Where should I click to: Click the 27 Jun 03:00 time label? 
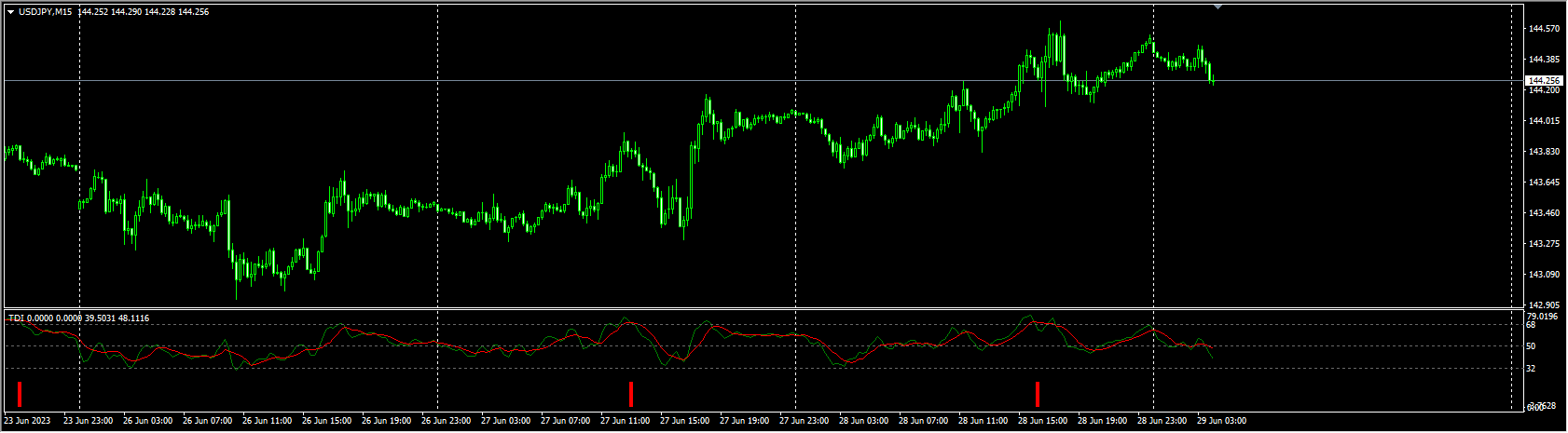pos(505,421)
